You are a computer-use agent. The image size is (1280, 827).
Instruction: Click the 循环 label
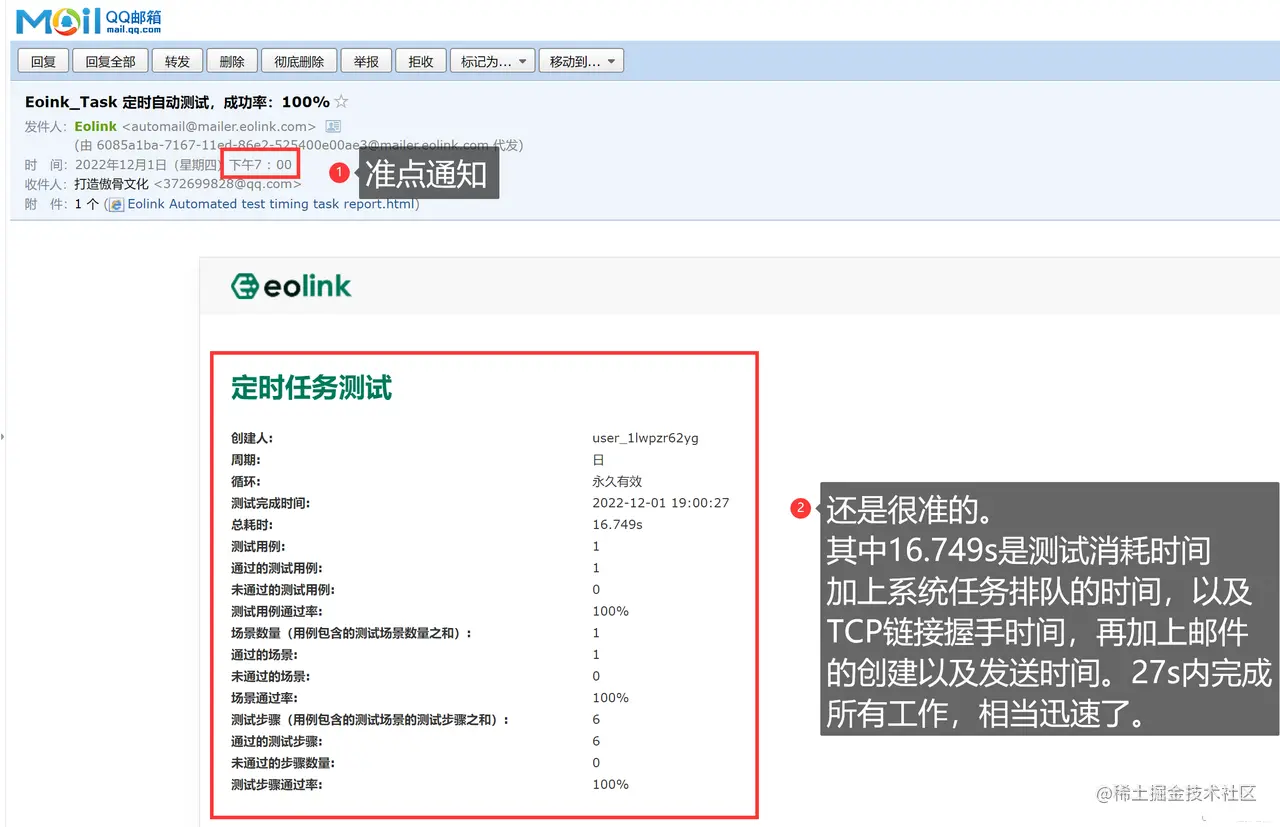coord(245,481)
